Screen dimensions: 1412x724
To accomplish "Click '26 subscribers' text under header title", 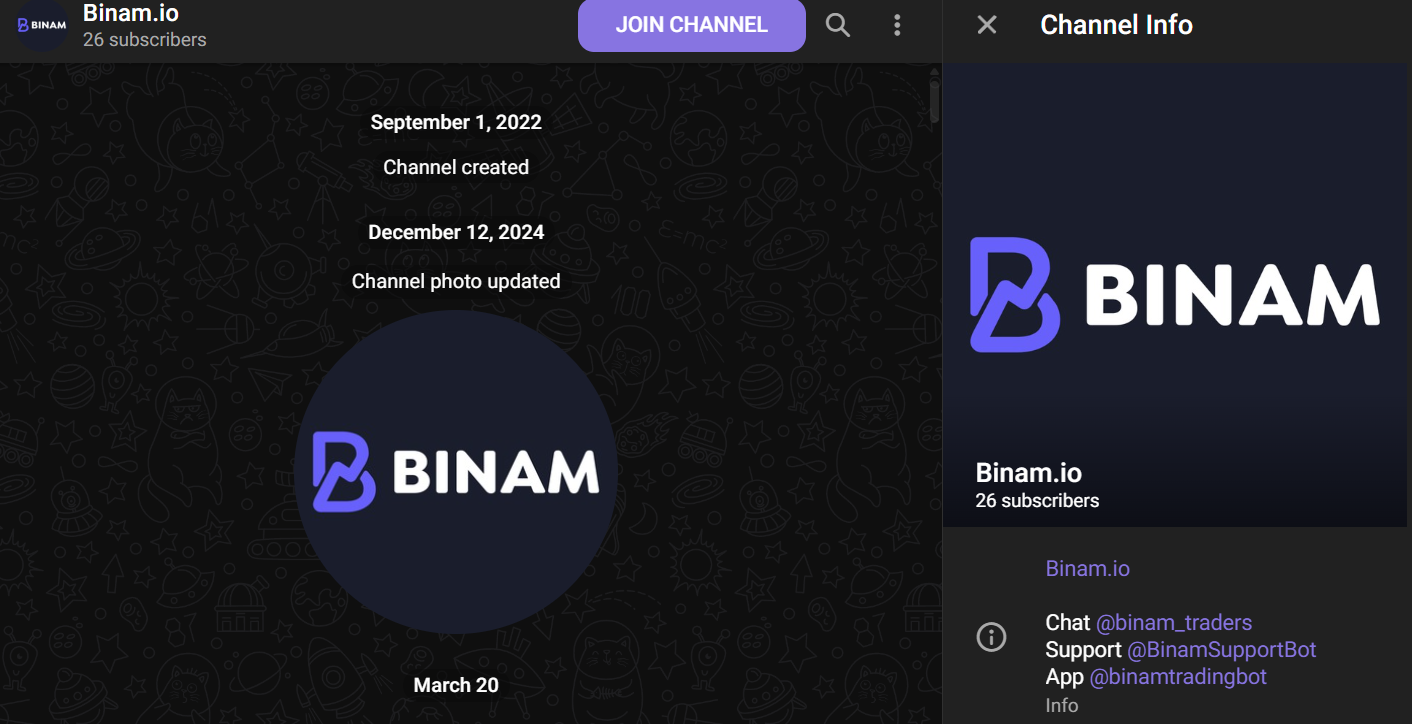I will [x=145, y=40].
